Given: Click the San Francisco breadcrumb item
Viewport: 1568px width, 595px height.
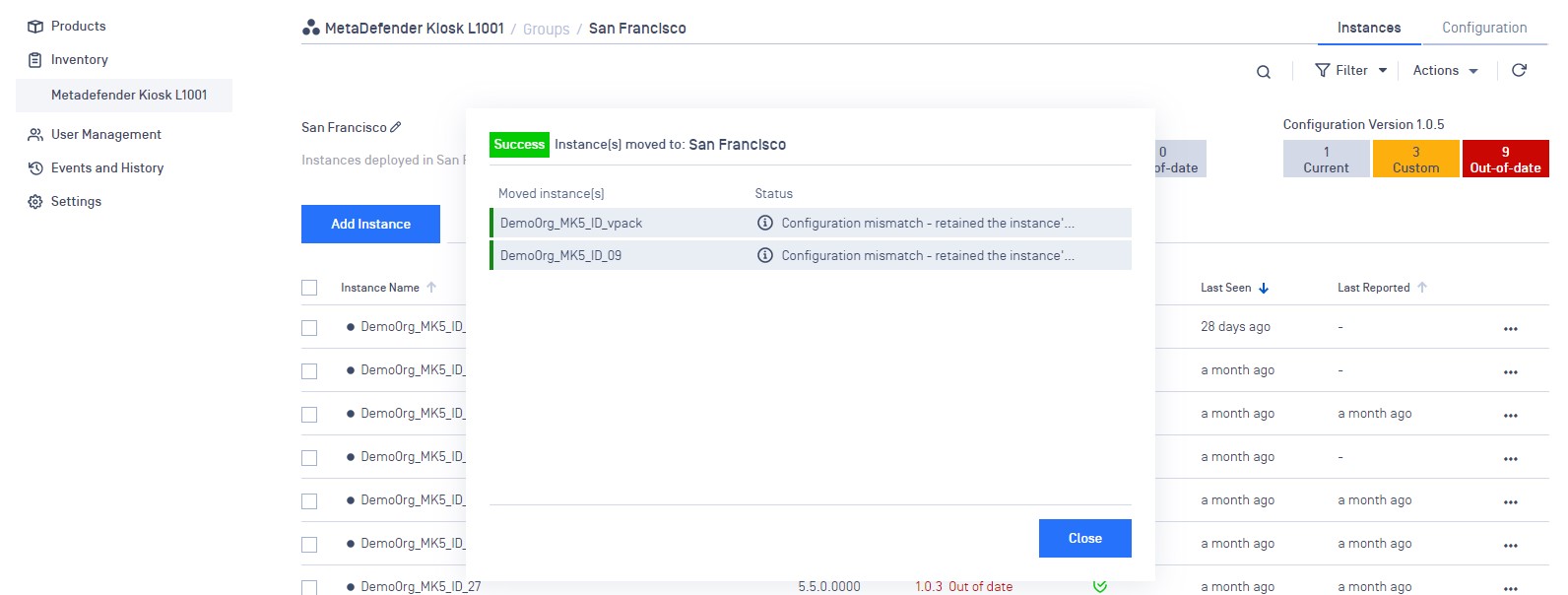Looking at the screenshot, I should click(x=637, y=29).
